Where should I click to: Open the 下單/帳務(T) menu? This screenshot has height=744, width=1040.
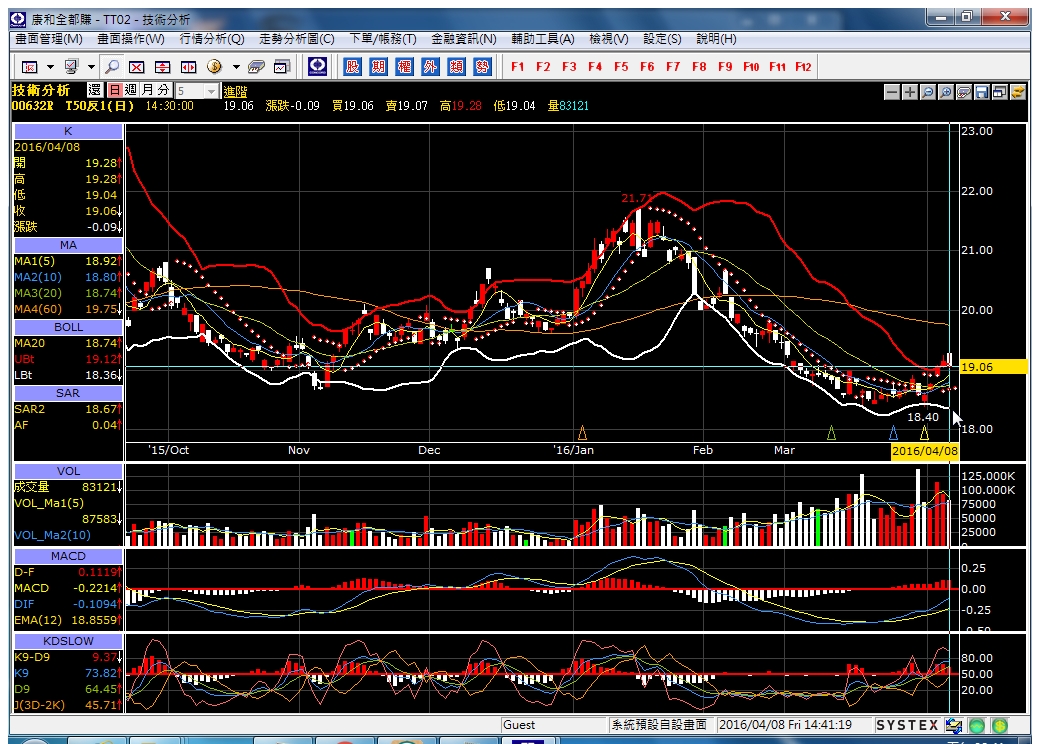point(383,39)
